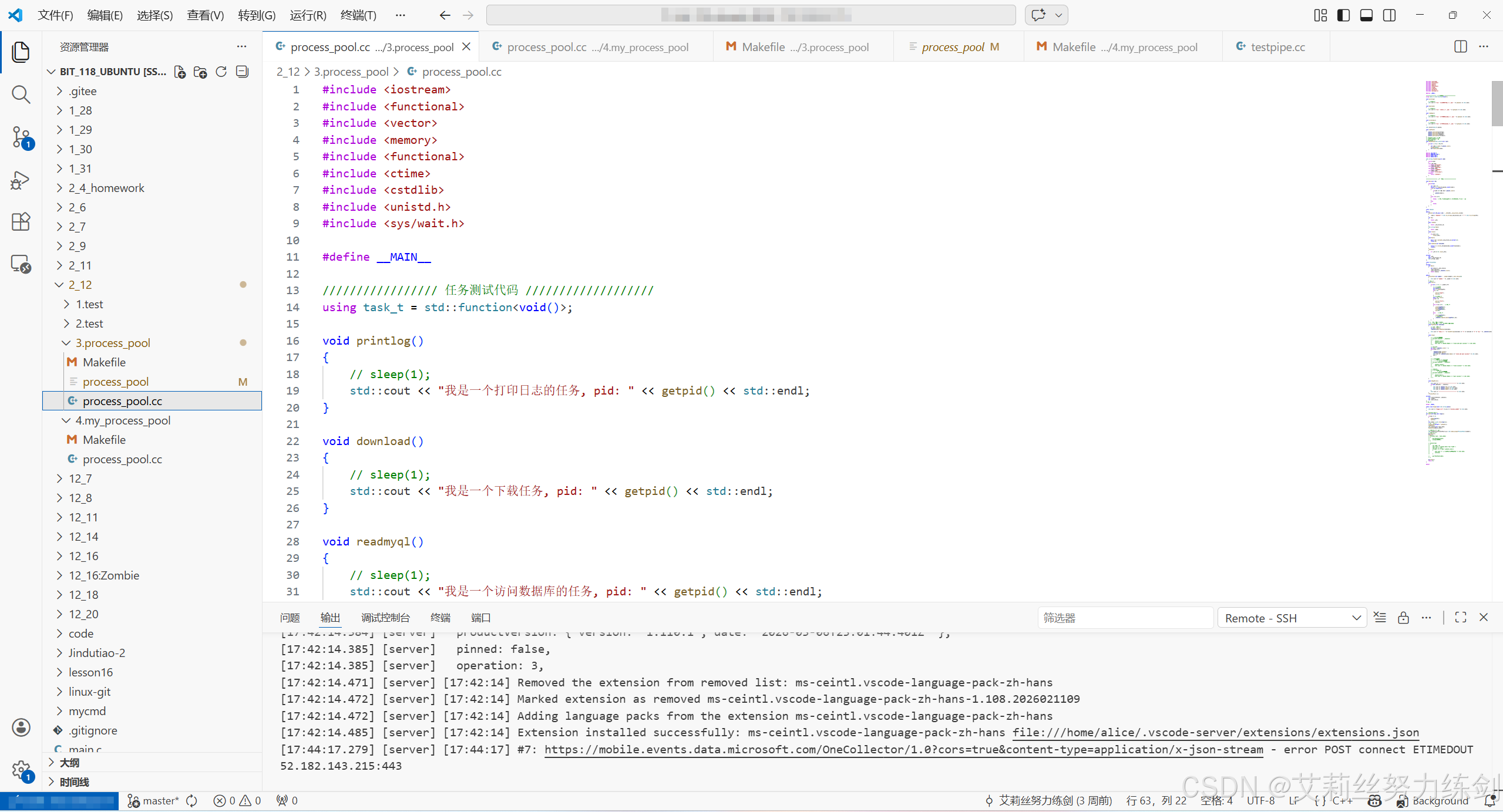The height and width of the screenshot is (812, 1503).
Task: Toggle the bottom panel visibility
Action: tap(1366, 15)
